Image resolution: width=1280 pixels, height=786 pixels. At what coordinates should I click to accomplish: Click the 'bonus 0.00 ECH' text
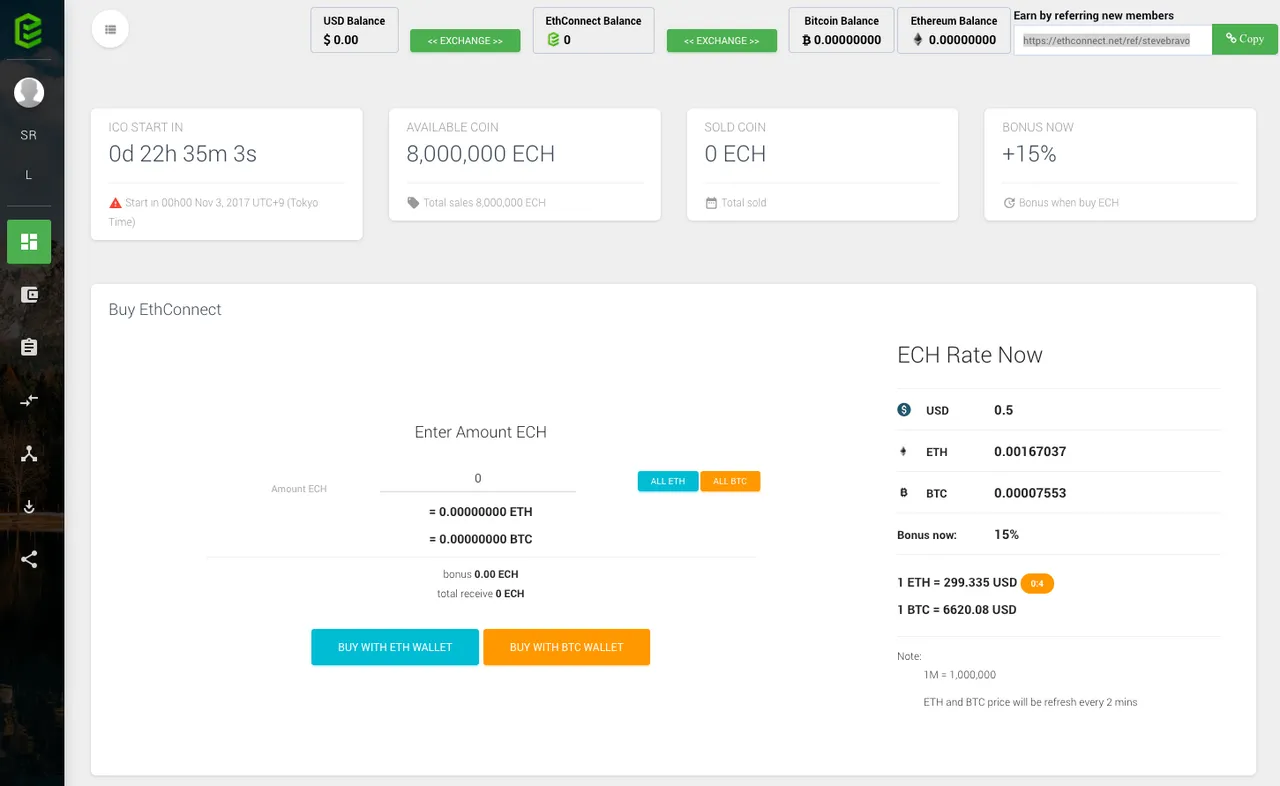[480, 575]
